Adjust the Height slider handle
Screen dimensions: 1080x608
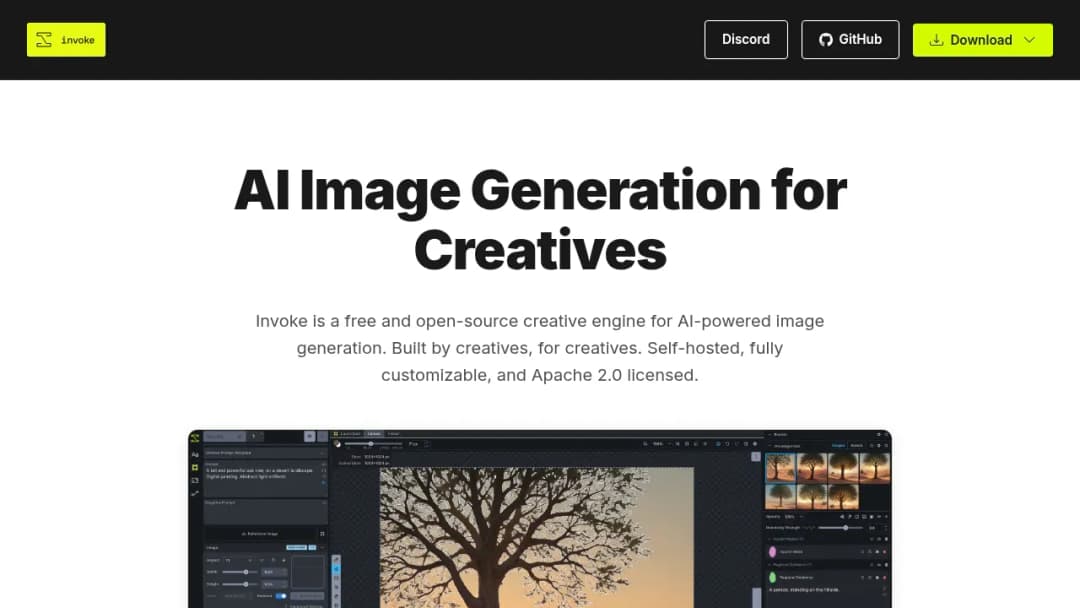tap(246, 584)
